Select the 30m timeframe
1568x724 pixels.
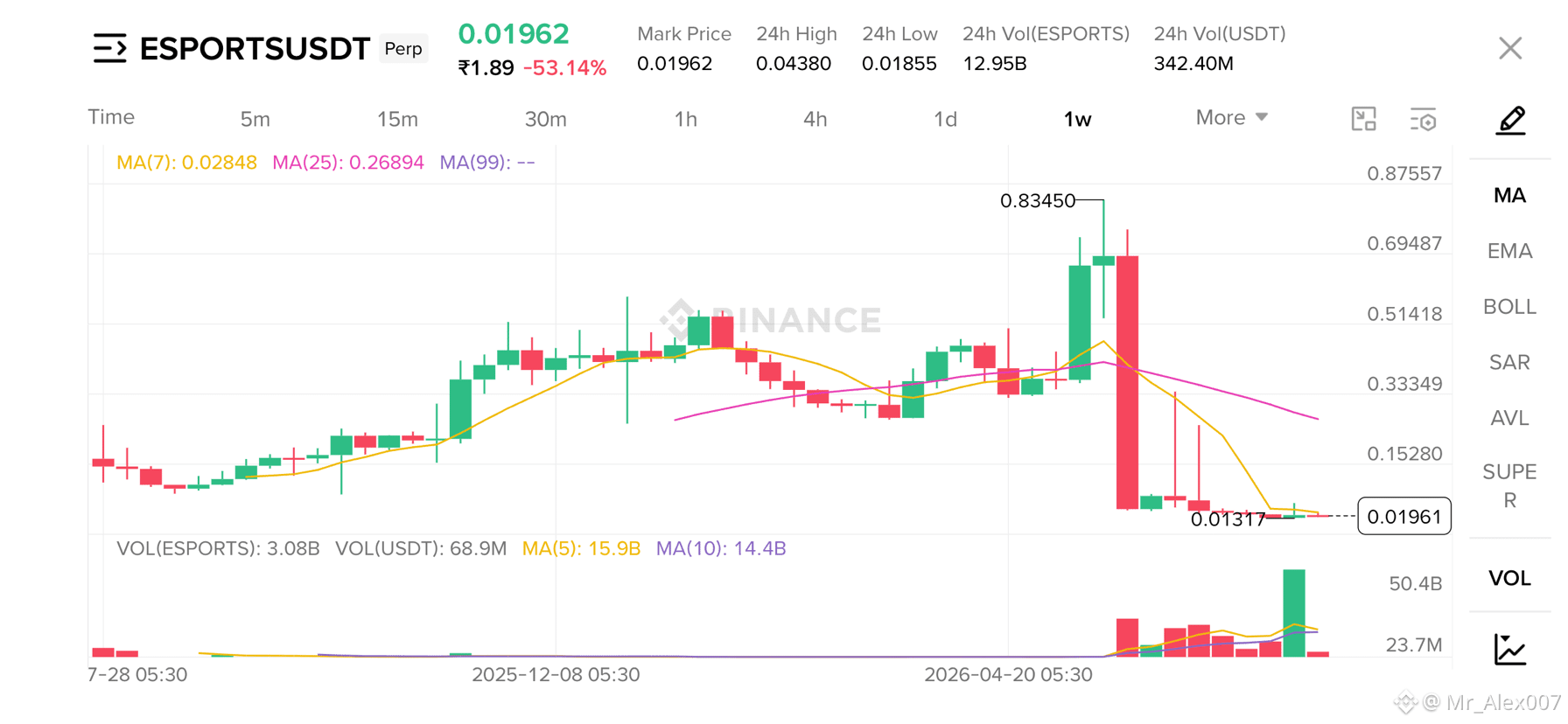coord(545,119)
